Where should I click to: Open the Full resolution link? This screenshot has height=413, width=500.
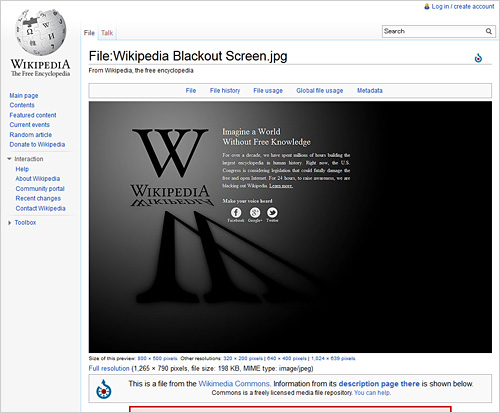click(109, 368)
